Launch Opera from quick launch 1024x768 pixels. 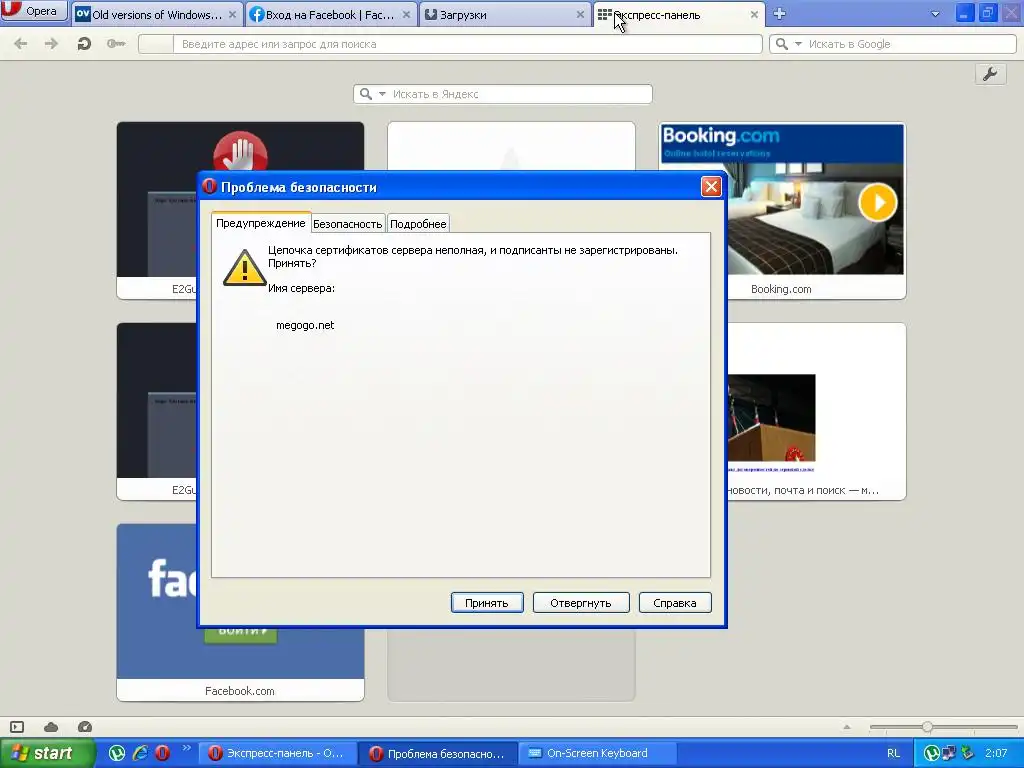163,753
